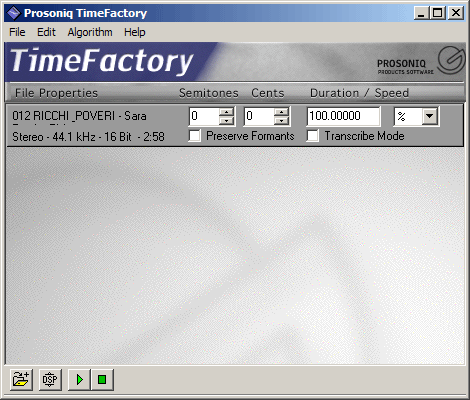This screenshot has height=400, width=470.
Task: Enable Preserve Formants checkbox
Action: (195, 136)
